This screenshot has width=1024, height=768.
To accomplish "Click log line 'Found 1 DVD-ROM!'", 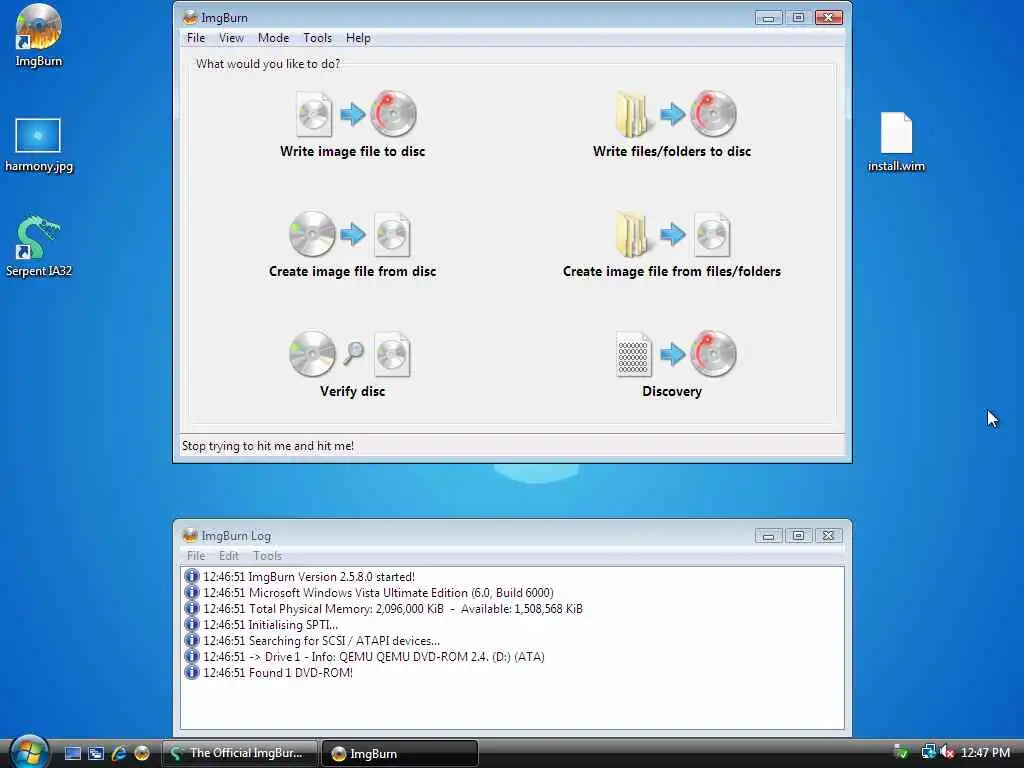I will [278, 673].
